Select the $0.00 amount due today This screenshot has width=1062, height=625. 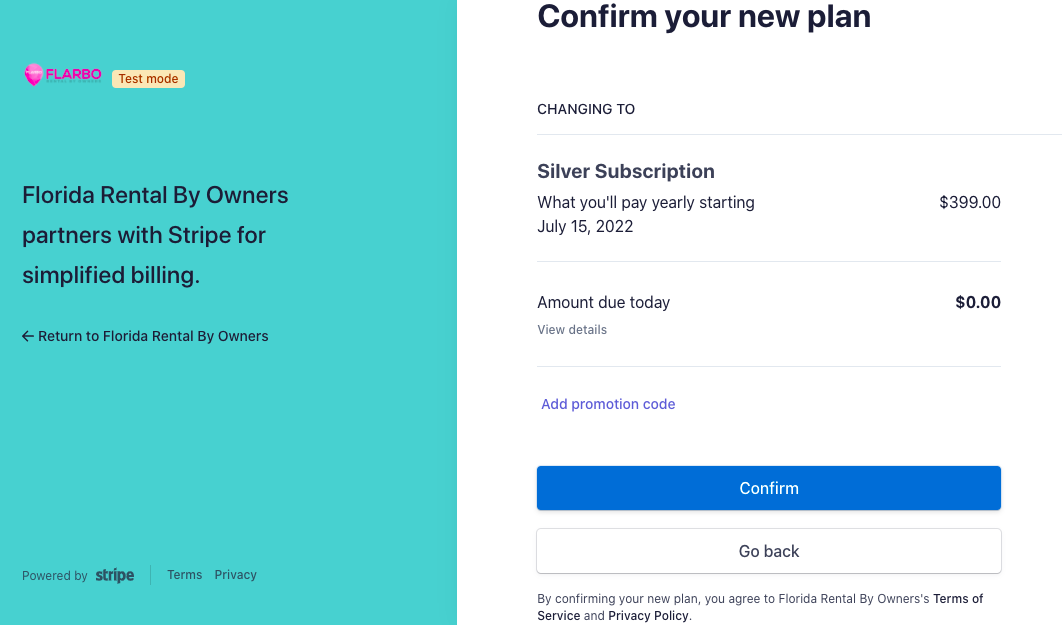click(x=977, y=302)
